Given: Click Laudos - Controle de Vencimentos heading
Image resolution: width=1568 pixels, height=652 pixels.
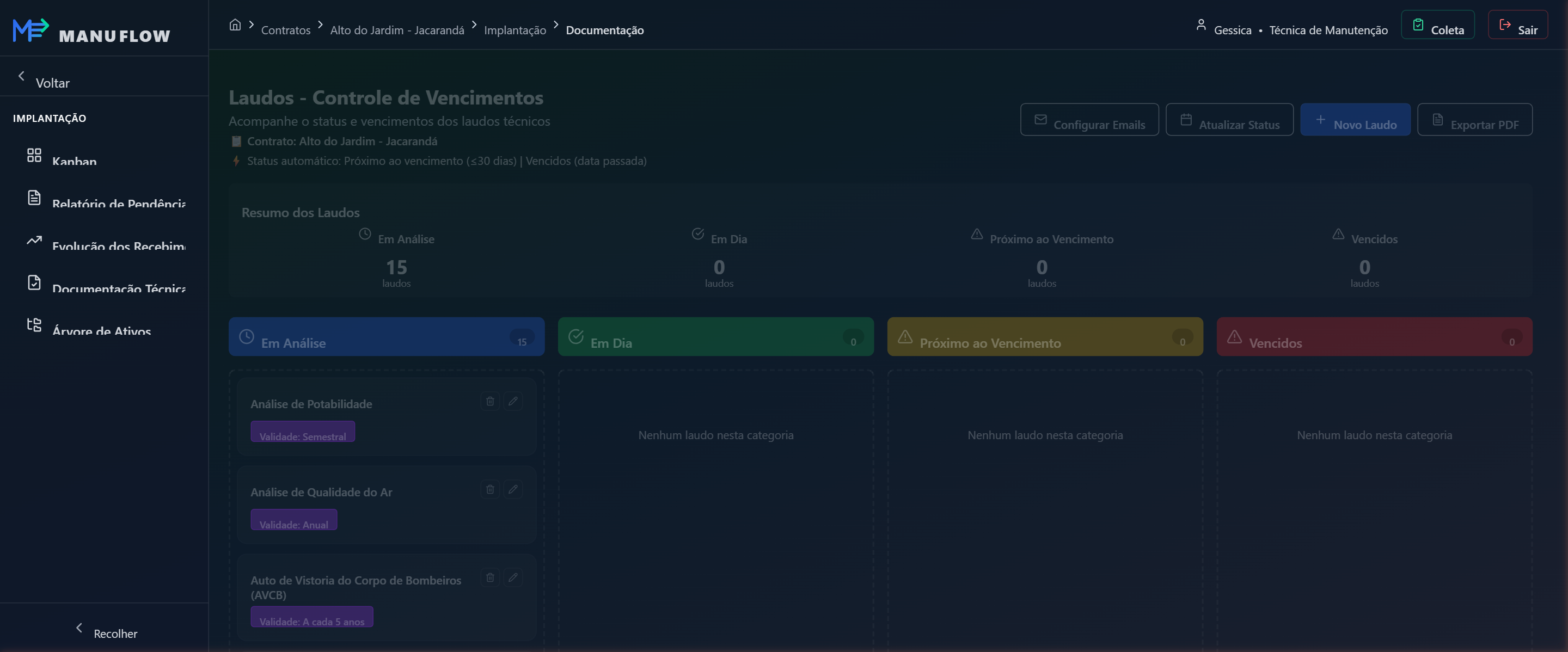Looking at the screenshot, I should tap(386, 97).
